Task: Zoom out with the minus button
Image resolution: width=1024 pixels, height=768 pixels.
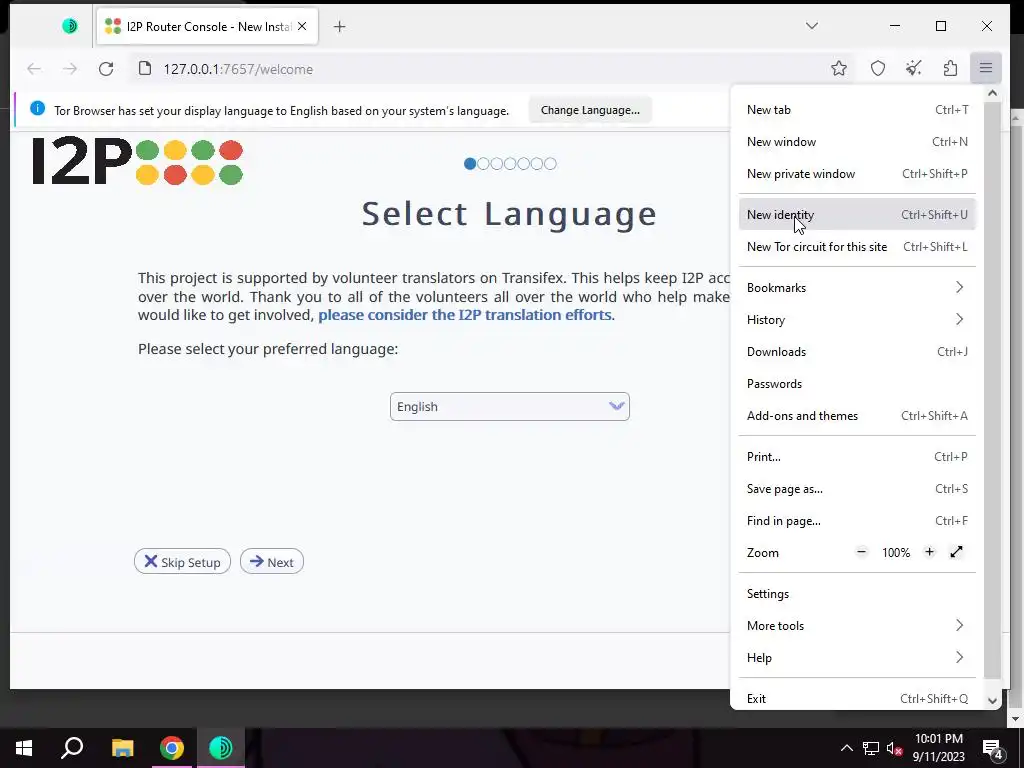Action: [x=861, y=552]
